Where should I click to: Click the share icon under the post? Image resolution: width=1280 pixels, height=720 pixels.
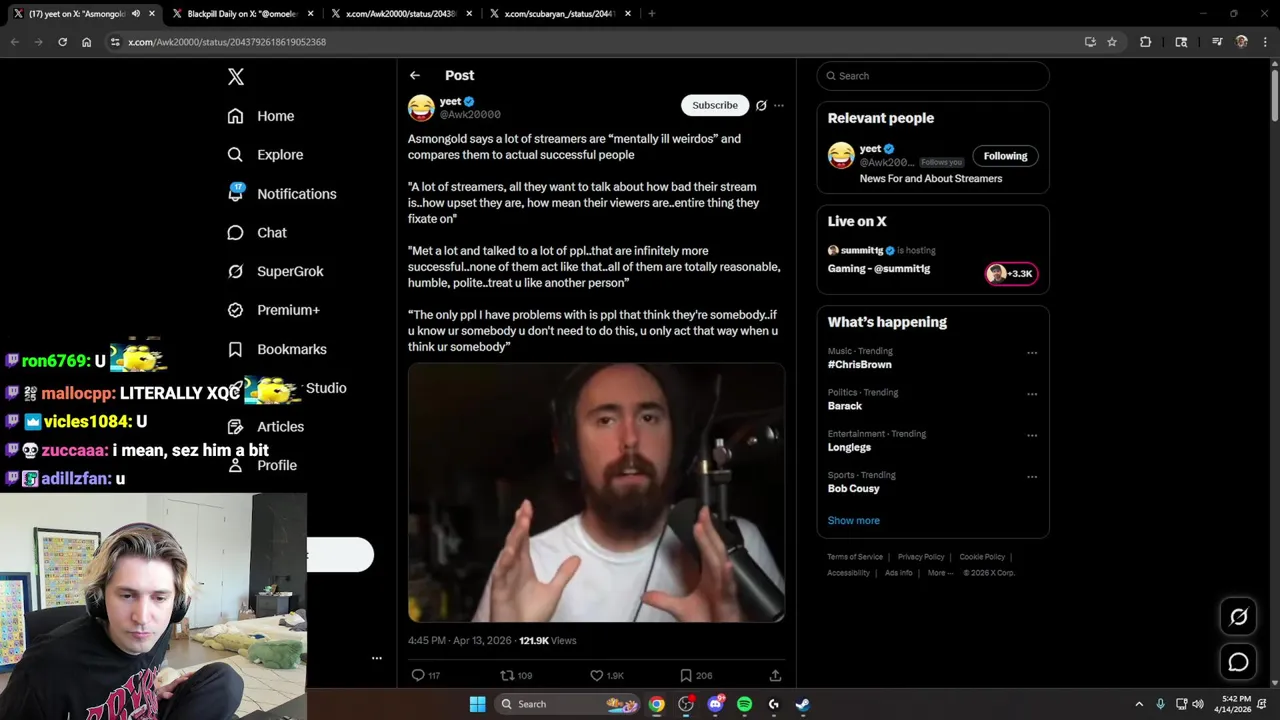(775, 676)
